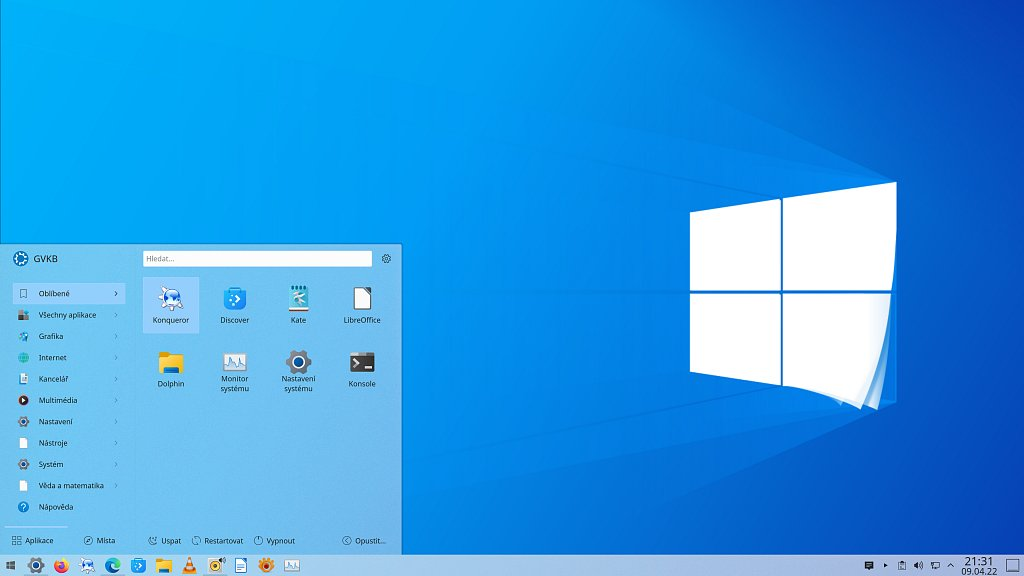This screenshot has height=576, width=1024.
Task: Select the Oblíbené category
Action: (x=69, y=293)
